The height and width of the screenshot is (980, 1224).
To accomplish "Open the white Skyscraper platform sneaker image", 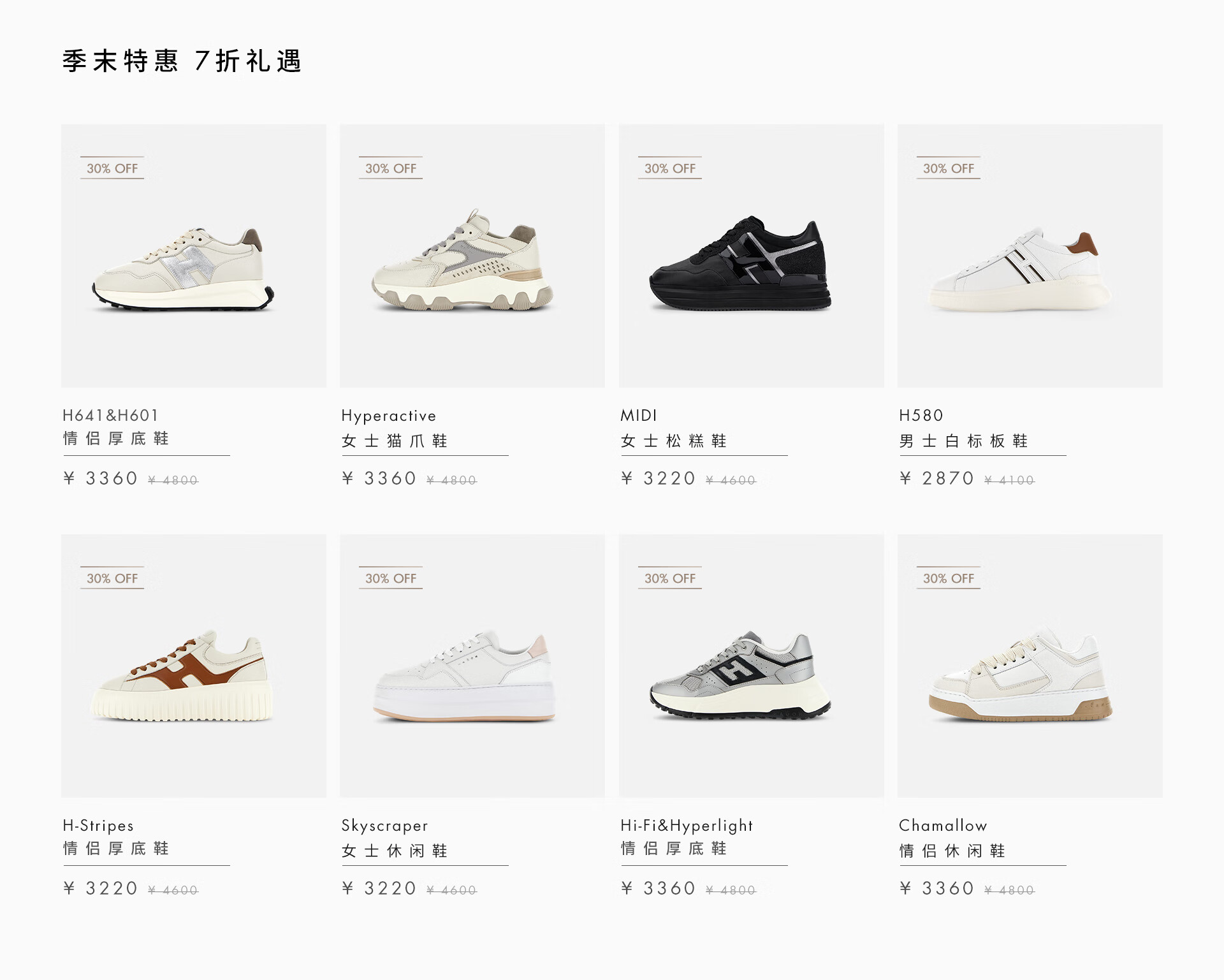I will click(472, 666).
